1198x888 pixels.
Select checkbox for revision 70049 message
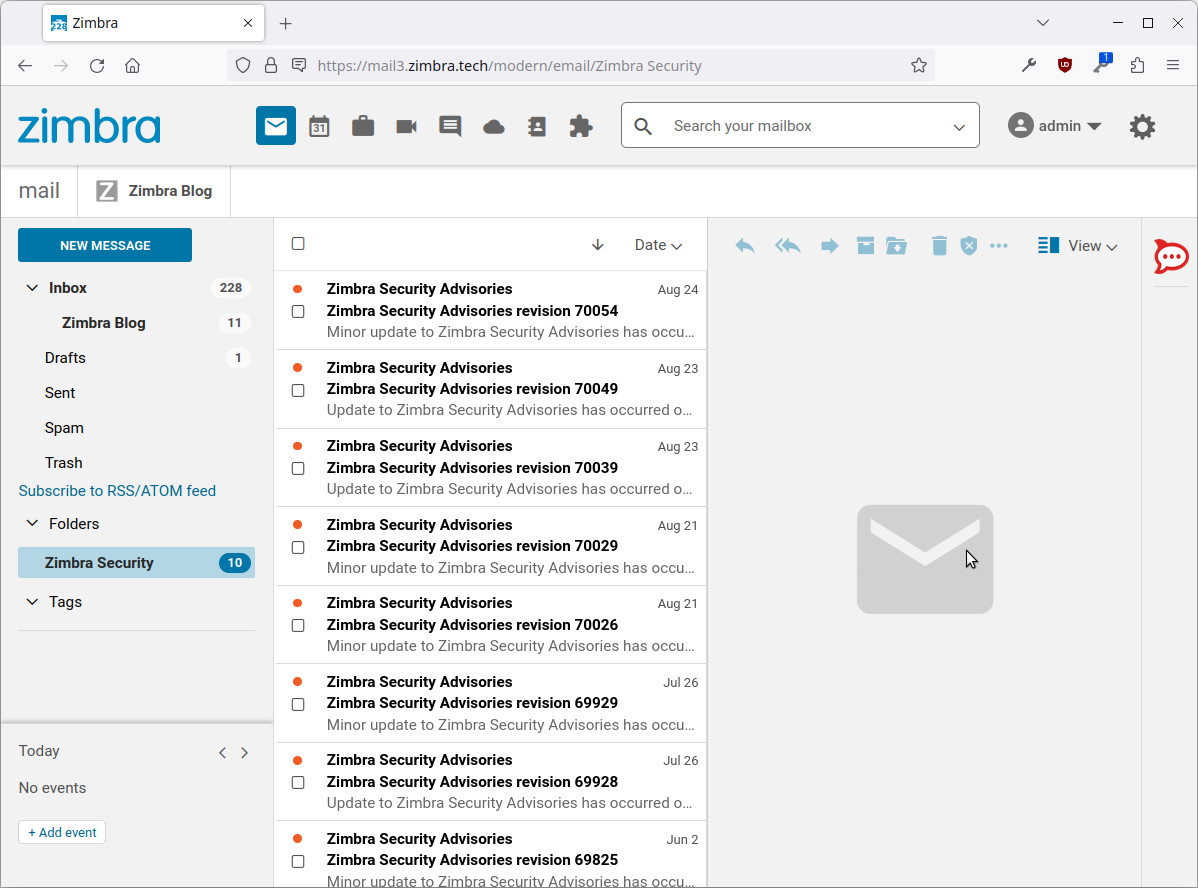pos(298,391)
